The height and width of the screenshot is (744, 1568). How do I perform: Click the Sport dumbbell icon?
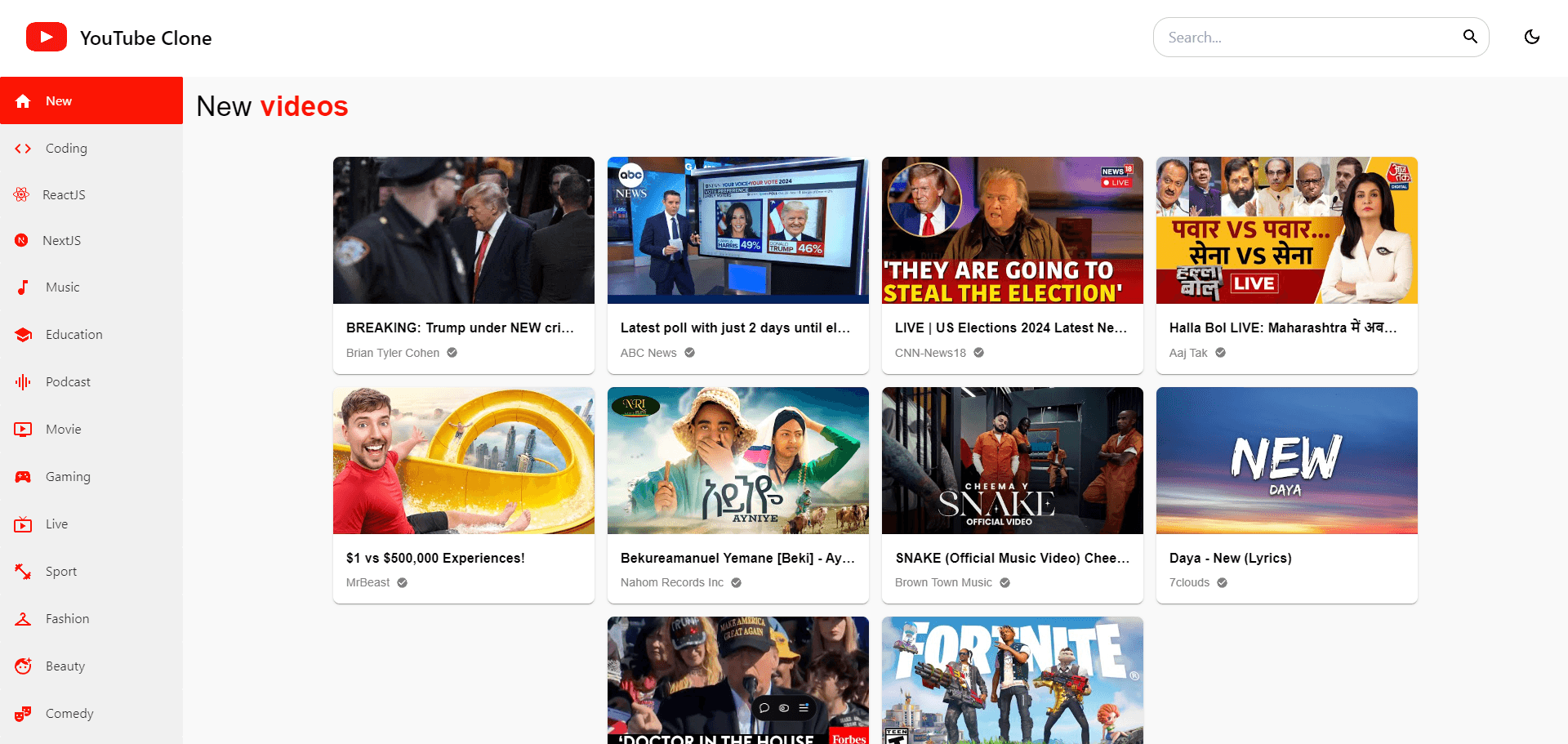(23, 571)
